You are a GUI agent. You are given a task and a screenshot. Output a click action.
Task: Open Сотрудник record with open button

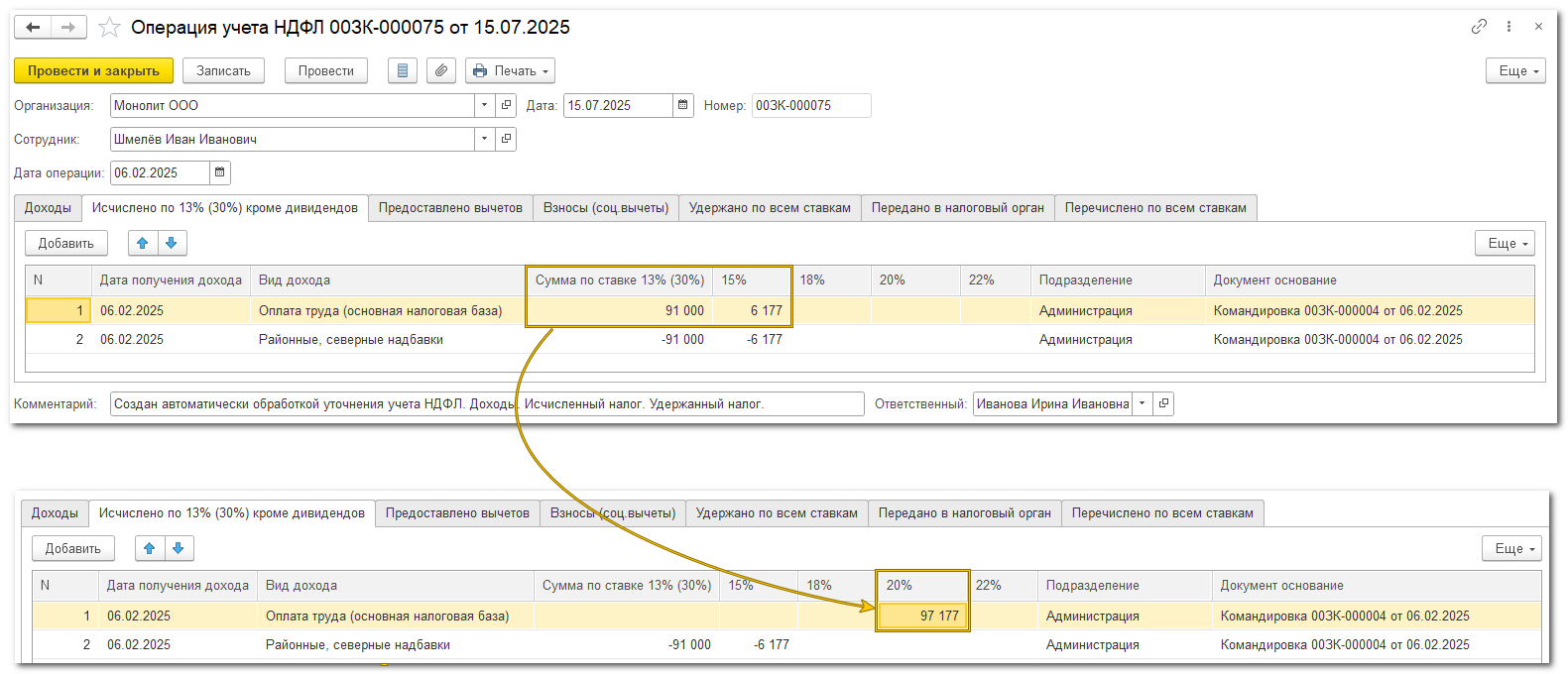[506, 139]
